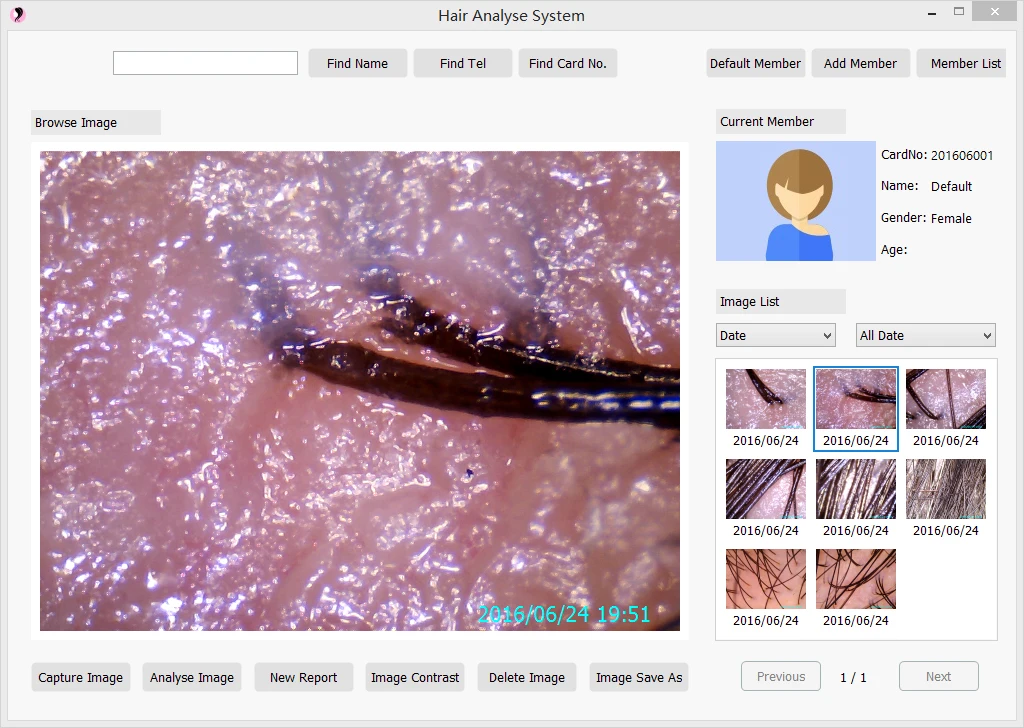1024x728 pixels.
Task: Delete the selected image
Action: 526,677
